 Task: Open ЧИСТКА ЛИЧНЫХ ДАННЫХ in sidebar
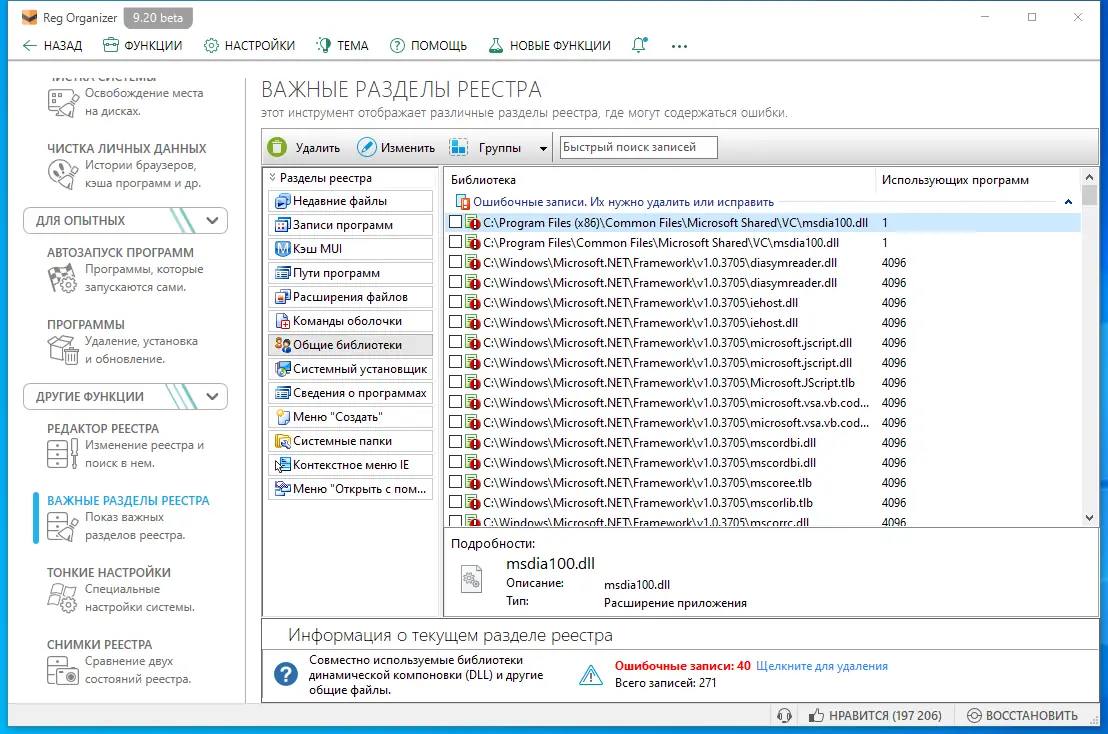pos(126,148)
